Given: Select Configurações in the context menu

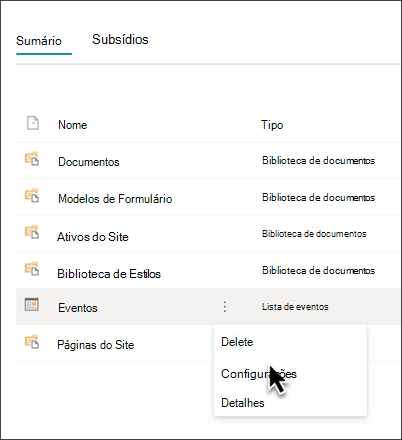Looking at the screenshot, I should click(259, 374).
